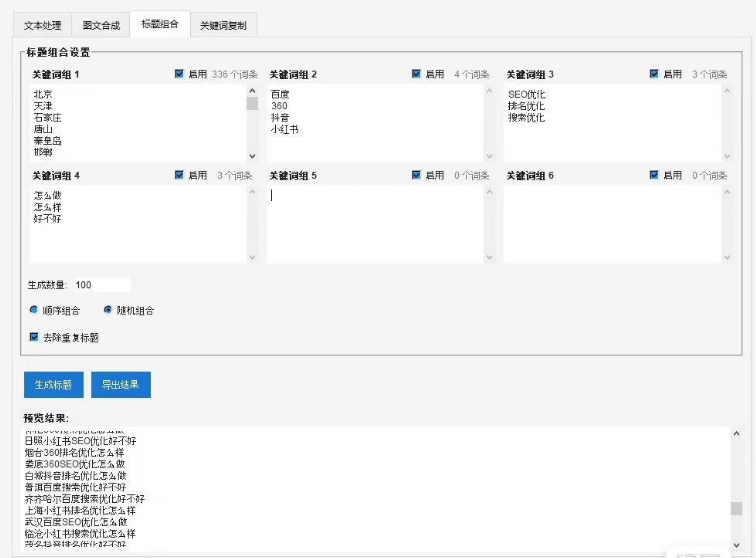Toggle 启用 checkbox for 关键词组 5
756x558 pixels.
coord(417,175)
